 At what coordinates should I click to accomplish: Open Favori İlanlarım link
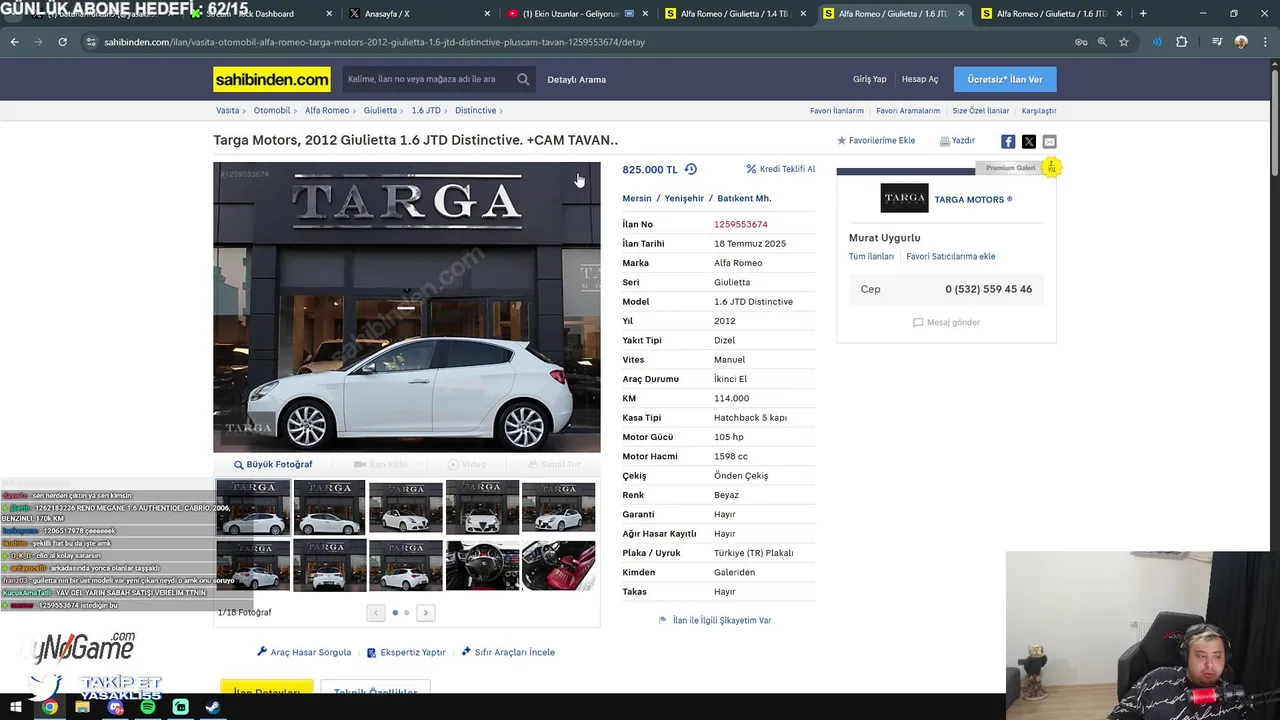tap(837, 111)
